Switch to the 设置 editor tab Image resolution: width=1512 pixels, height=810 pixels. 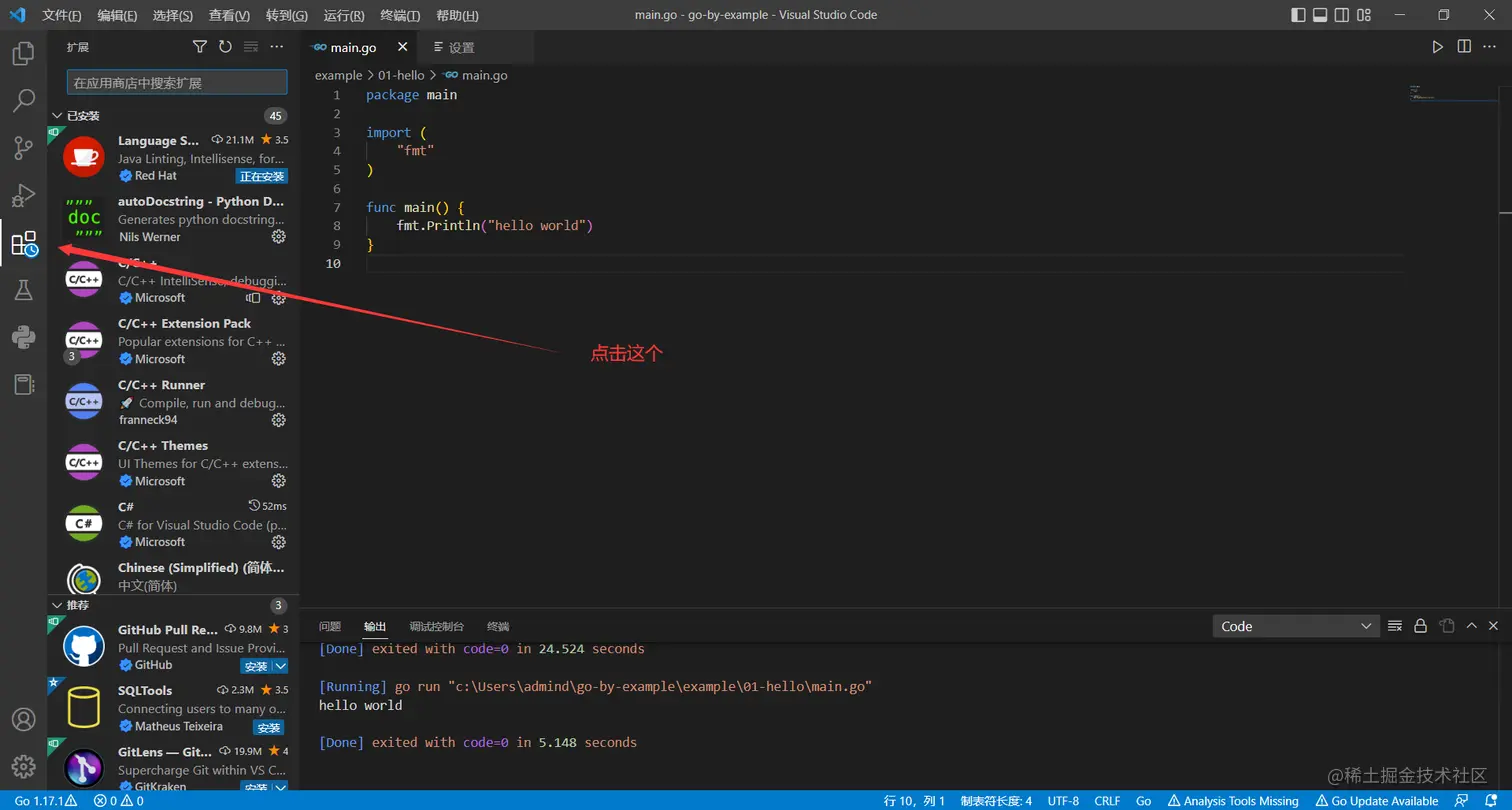(476, 47)
